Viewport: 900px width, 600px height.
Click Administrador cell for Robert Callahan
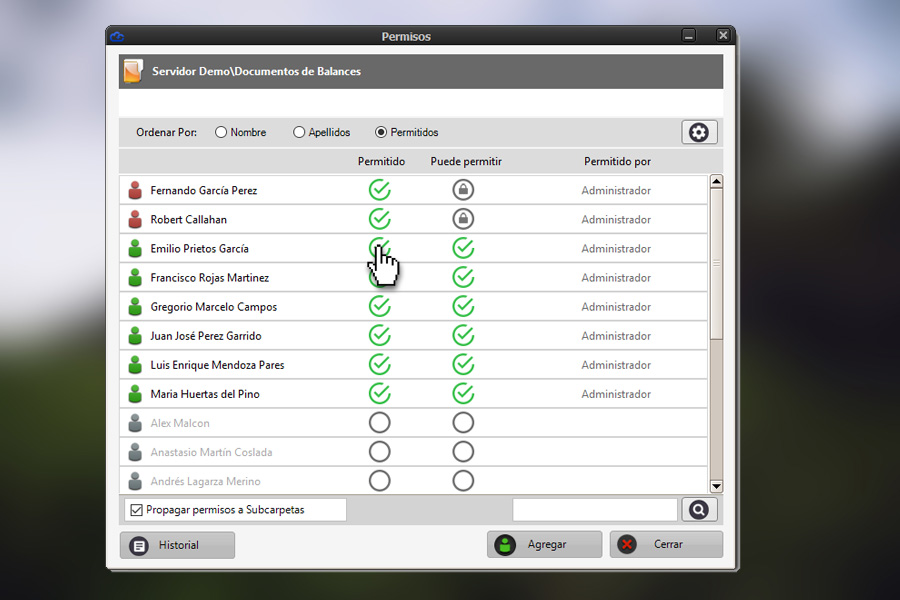click(616, 220)
